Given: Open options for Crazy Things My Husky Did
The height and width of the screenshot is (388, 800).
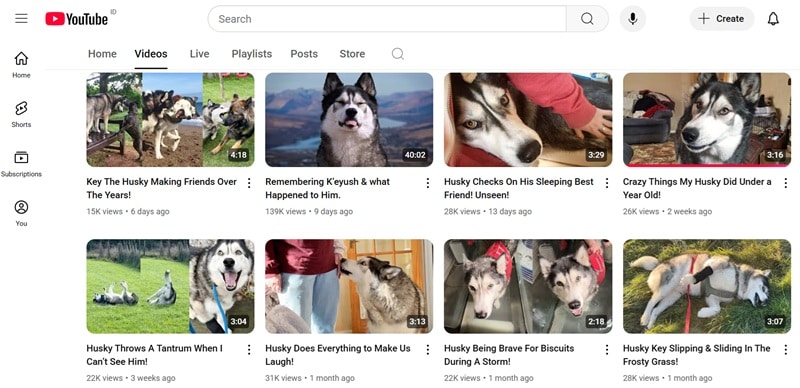Looking at the screenshot, I should [x=786, y=183].
